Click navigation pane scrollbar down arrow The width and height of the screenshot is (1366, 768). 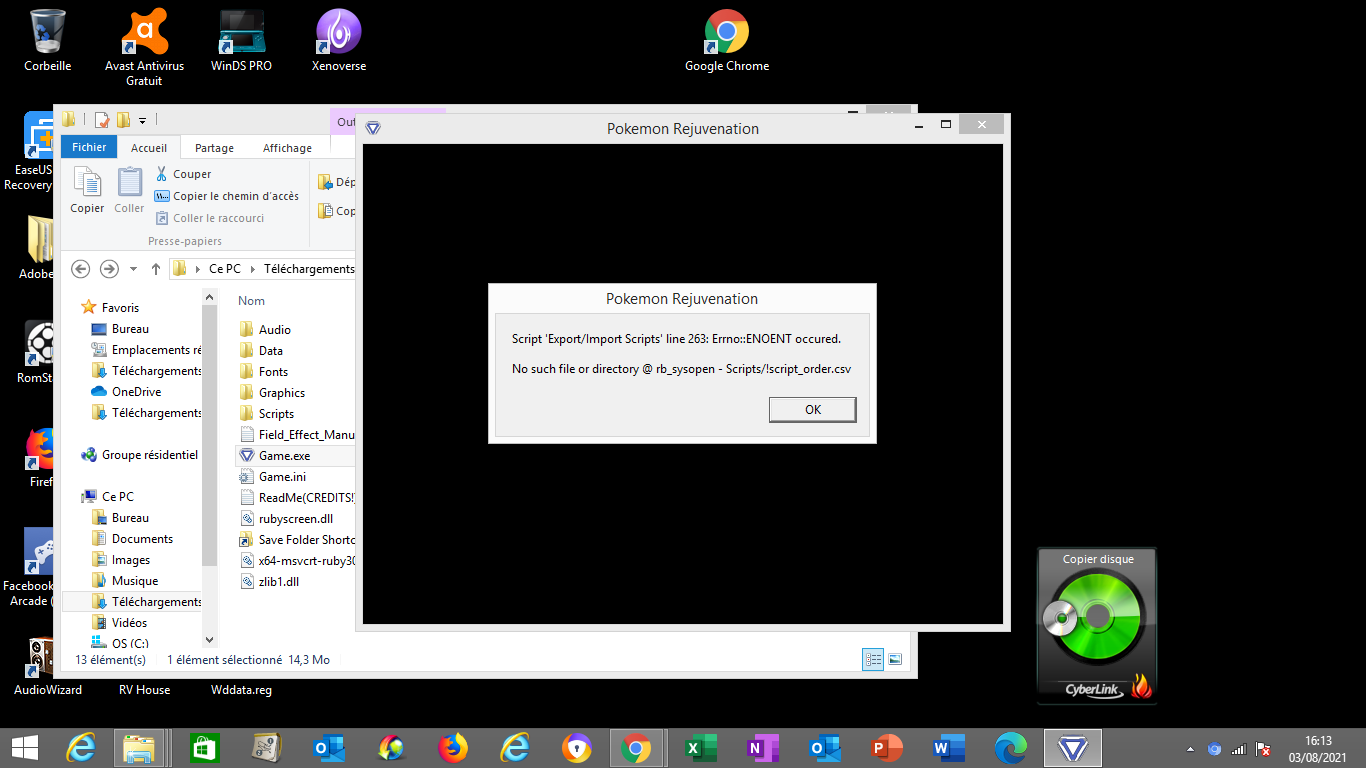tap(209, 640)
